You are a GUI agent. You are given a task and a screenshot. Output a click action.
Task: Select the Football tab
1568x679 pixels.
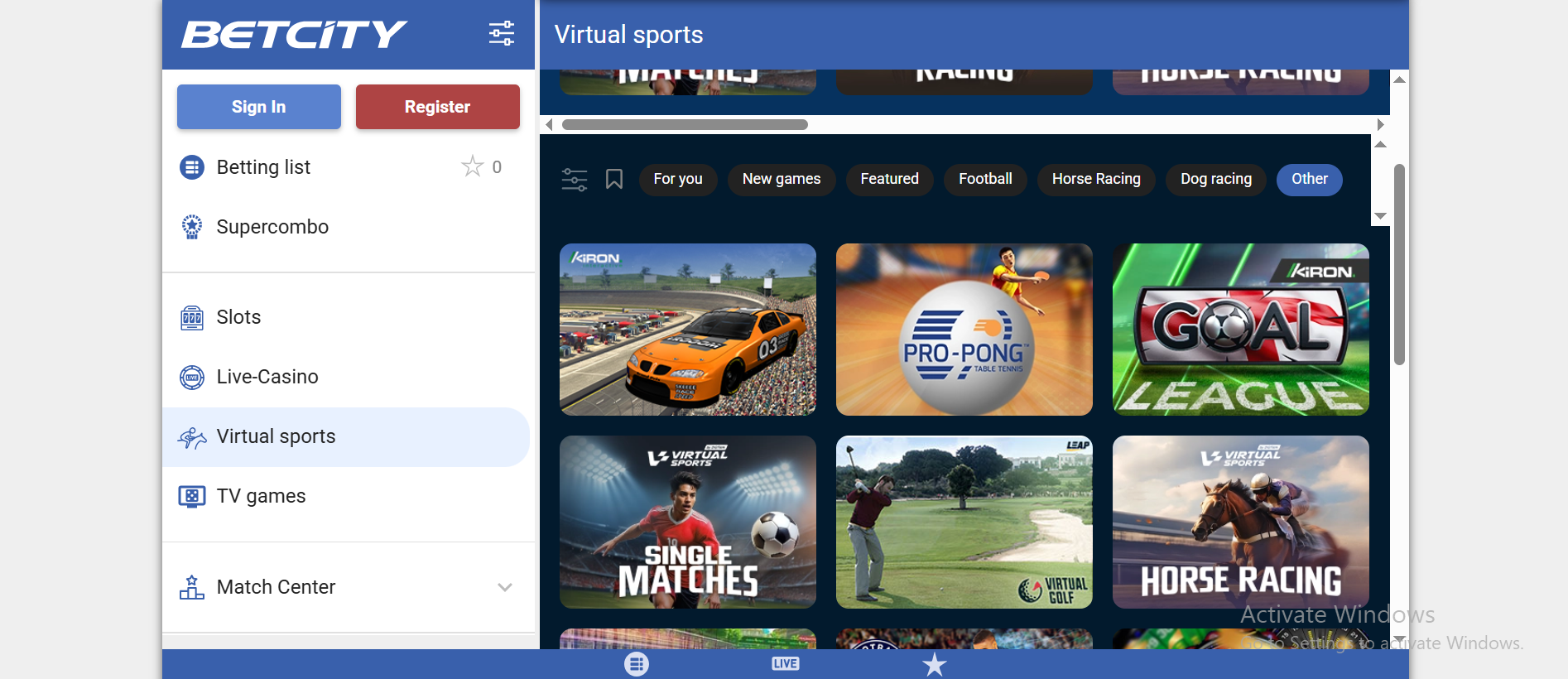tap(985, 180)
